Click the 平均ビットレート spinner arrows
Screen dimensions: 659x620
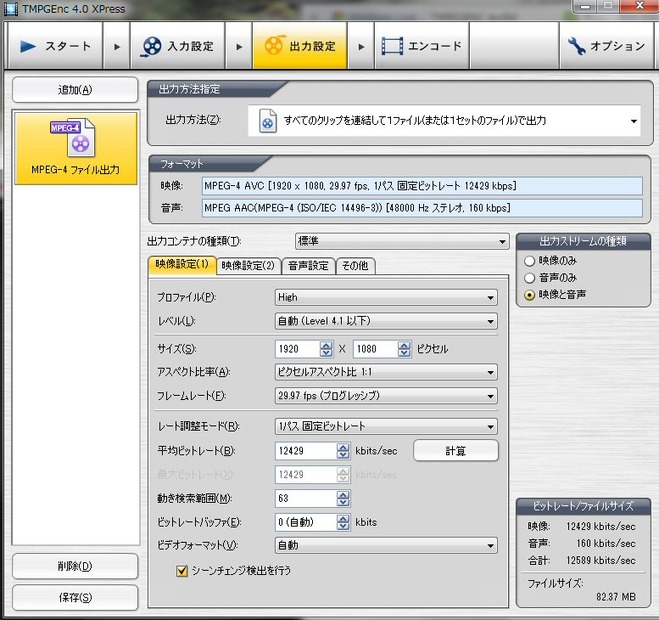tap(343, 451)
